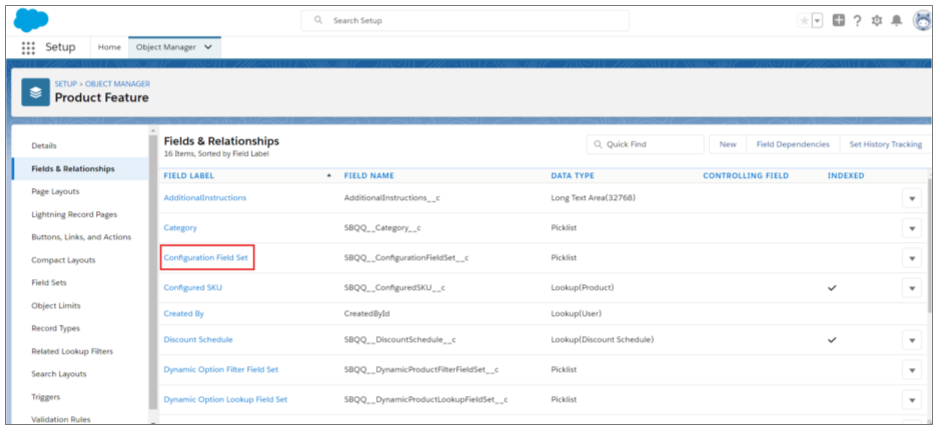This screenshot has height=428, width=938.
Task: Click the favorites star icon
Action: (x=805, y=20)
